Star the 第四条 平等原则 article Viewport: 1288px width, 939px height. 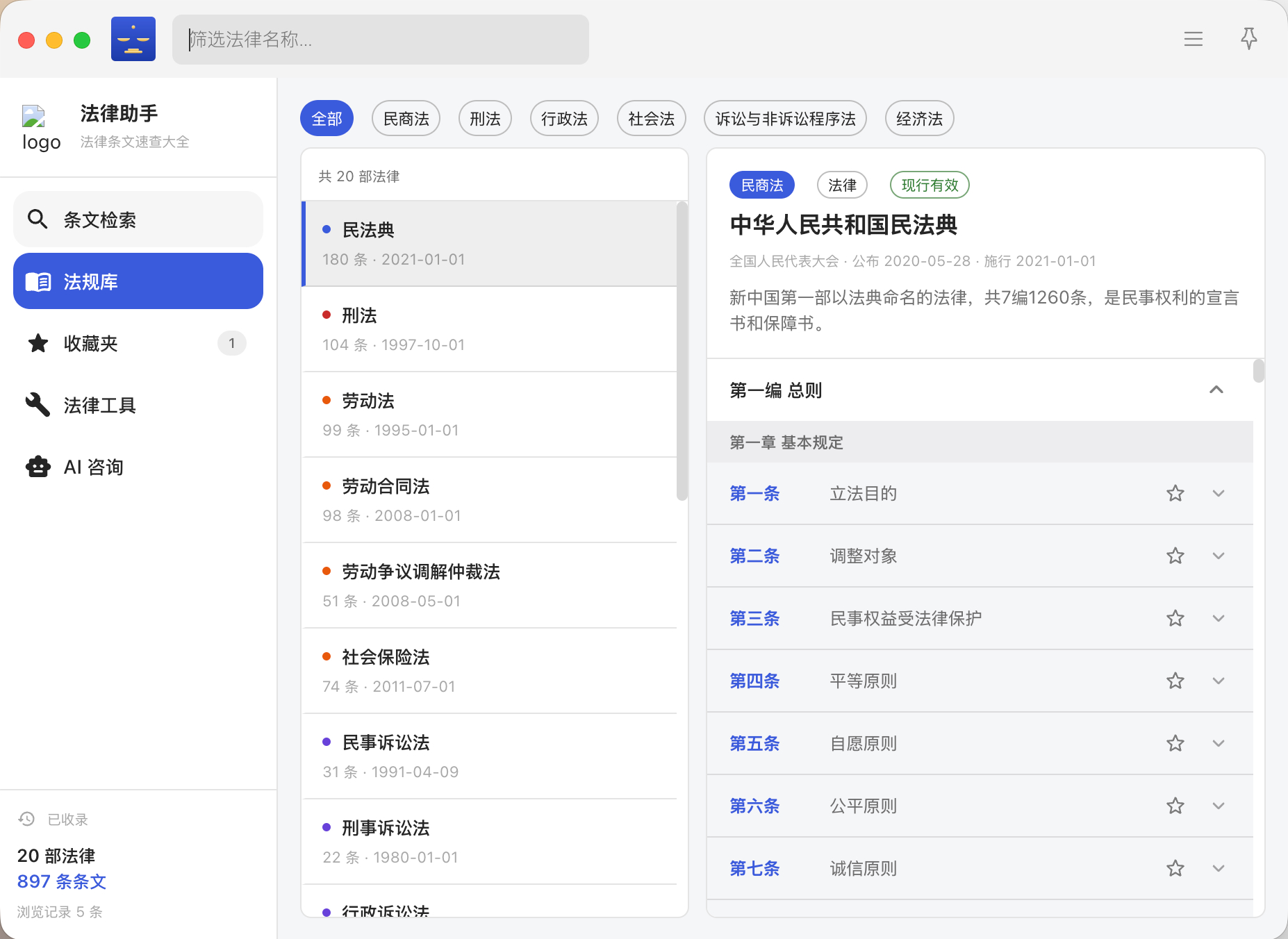coord(1175,681)
